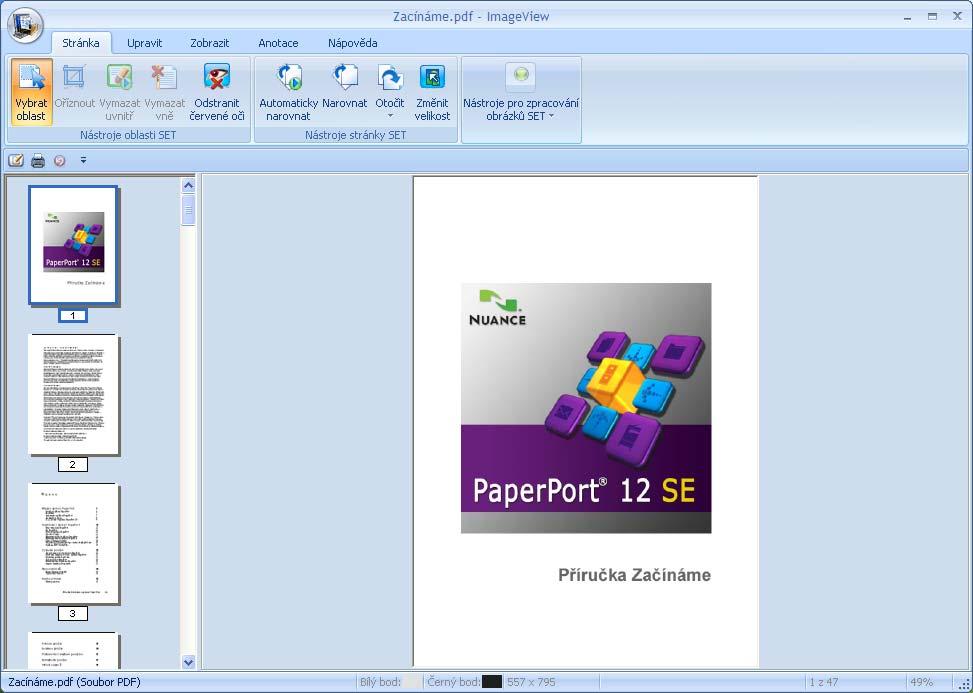
Task: Select page 1 thumbnail
Action: point(73,245)
